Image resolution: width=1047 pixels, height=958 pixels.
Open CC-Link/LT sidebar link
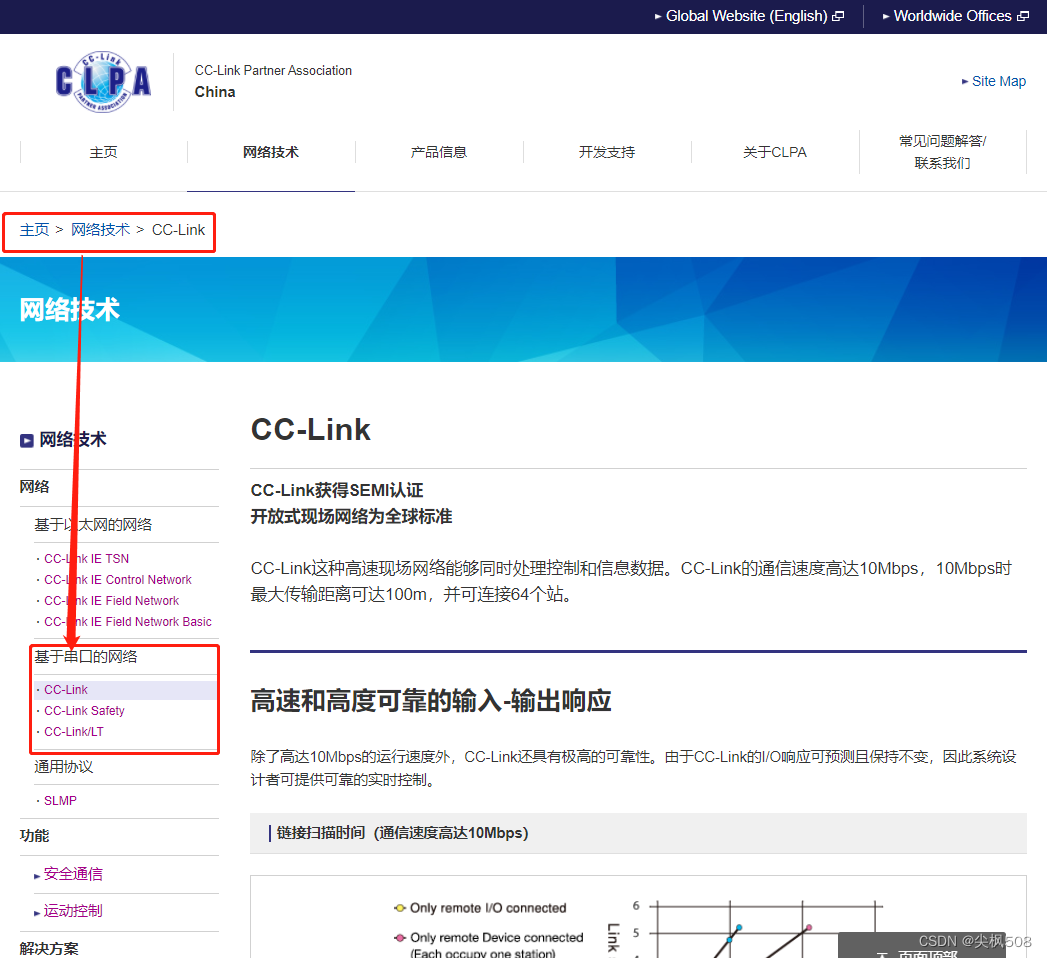[x=73, y=732]
